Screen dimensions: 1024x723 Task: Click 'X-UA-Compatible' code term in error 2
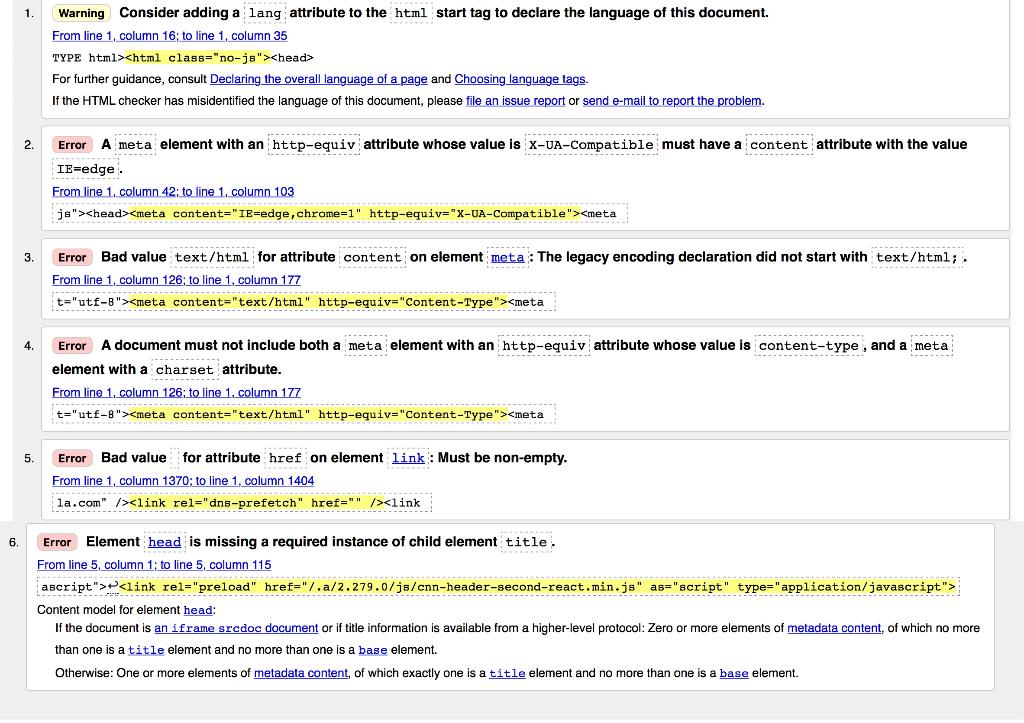591,145
